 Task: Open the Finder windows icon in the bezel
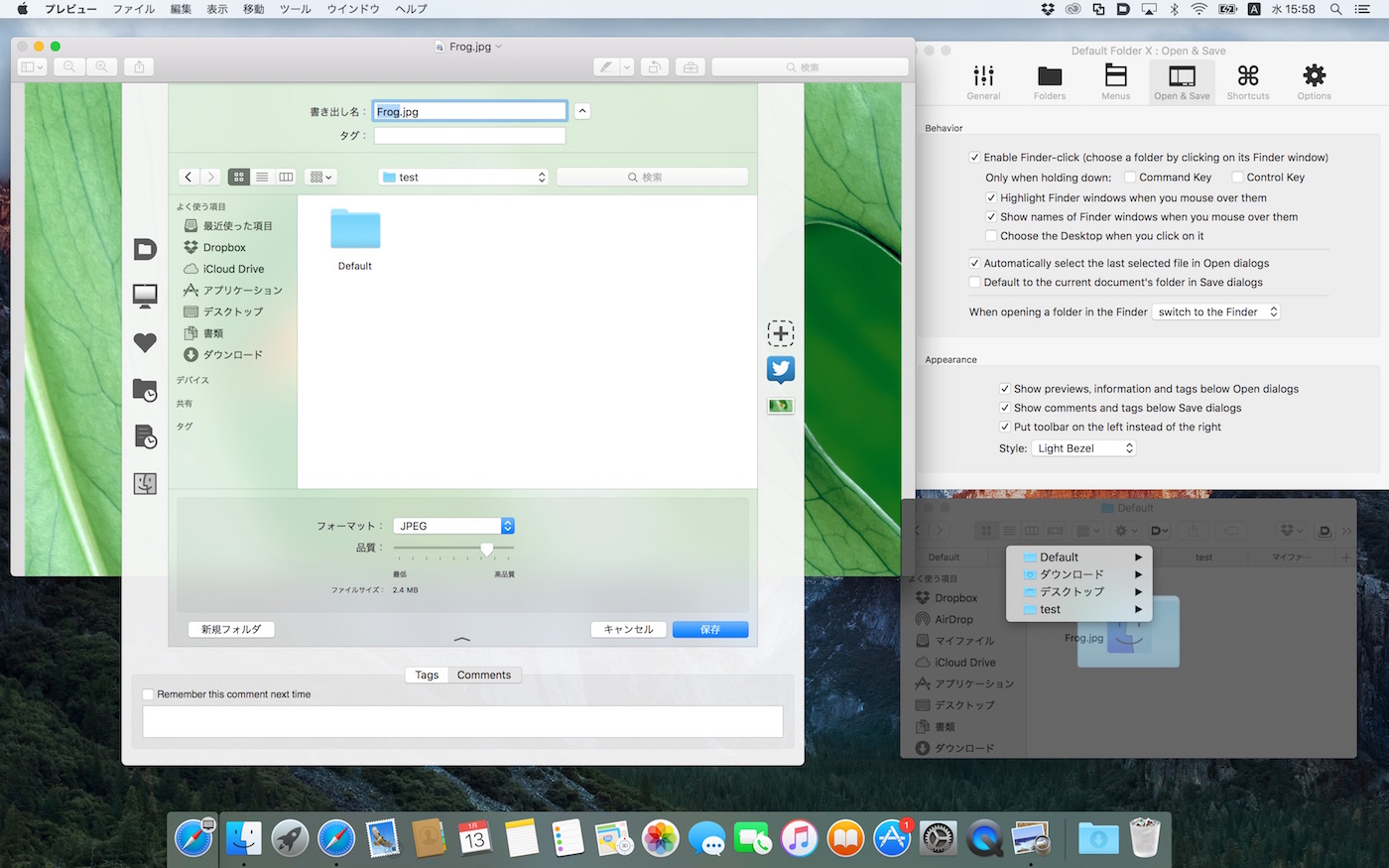[x=145, y=483]
